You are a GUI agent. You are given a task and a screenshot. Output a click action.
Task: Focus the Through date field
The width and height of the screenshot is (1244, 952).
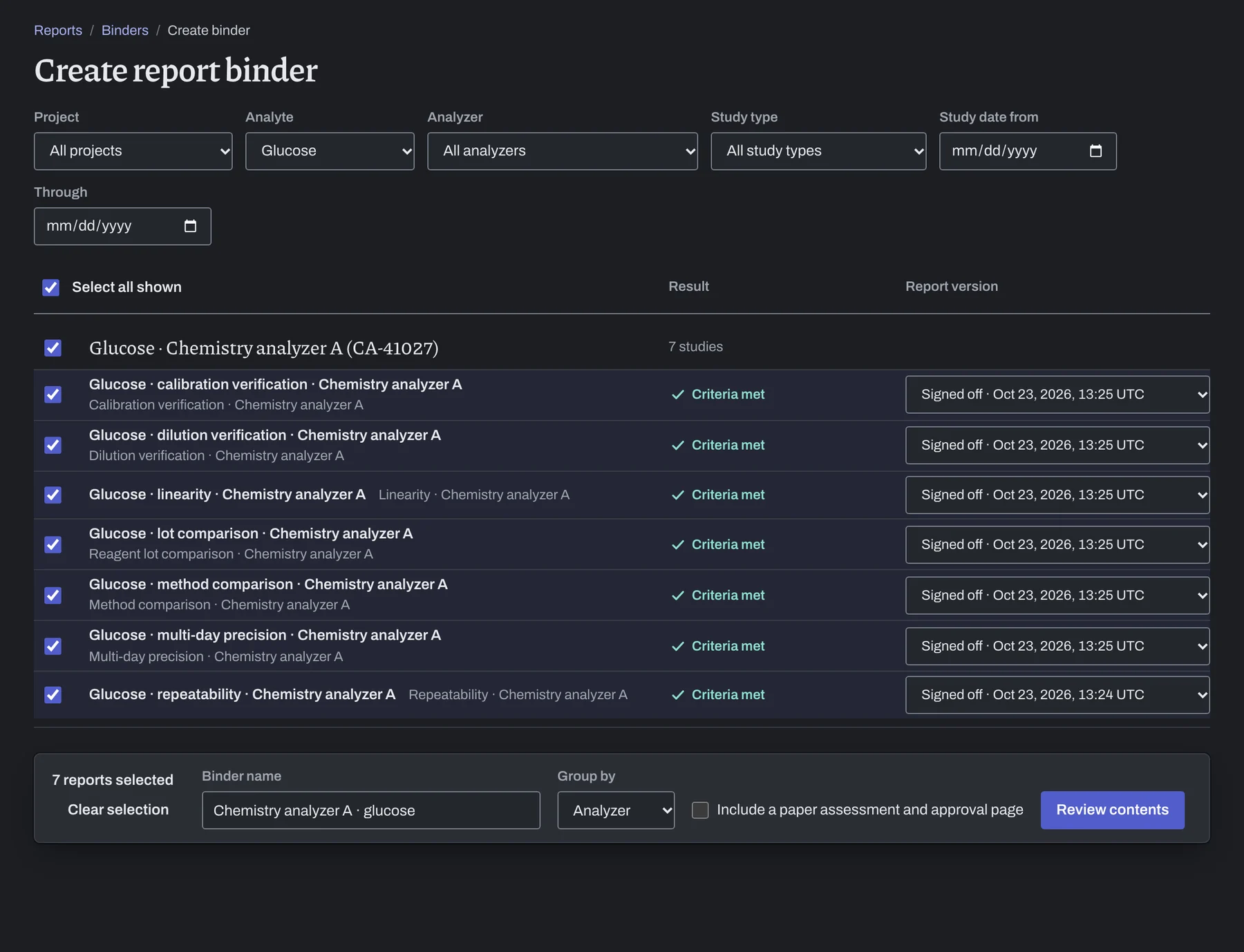pyautogui.click(x=122, y=226)
